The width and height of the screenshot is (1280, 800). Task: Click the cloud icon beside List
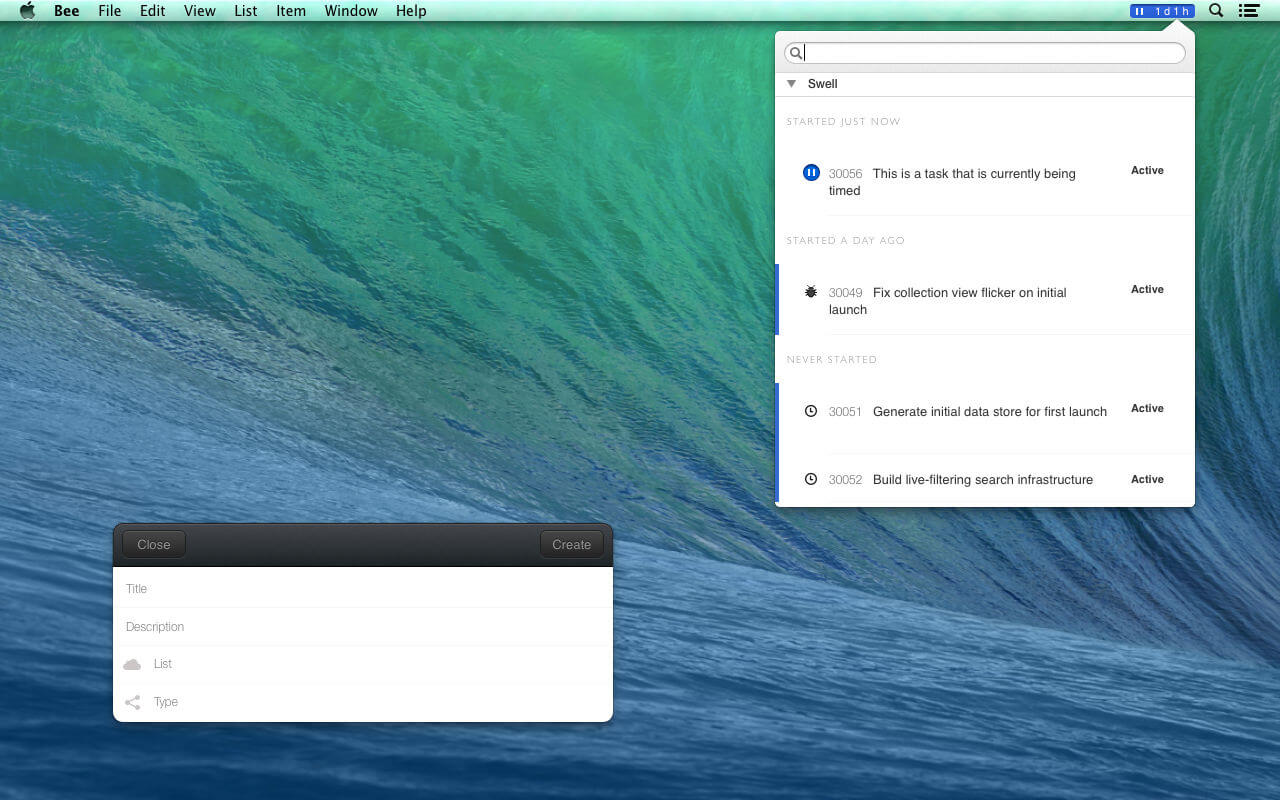coord(132,664)
